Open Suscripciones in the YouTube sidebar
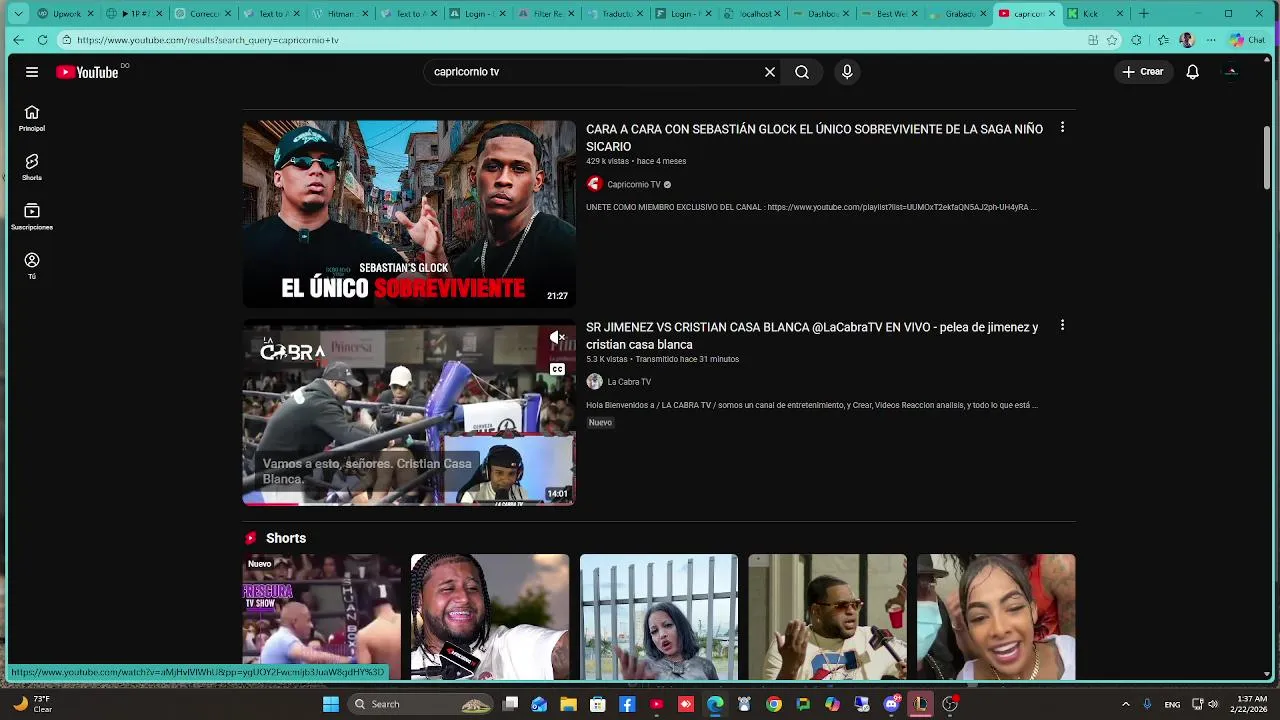Viewport: 1280px width, 720px height. tap(32, 216)
